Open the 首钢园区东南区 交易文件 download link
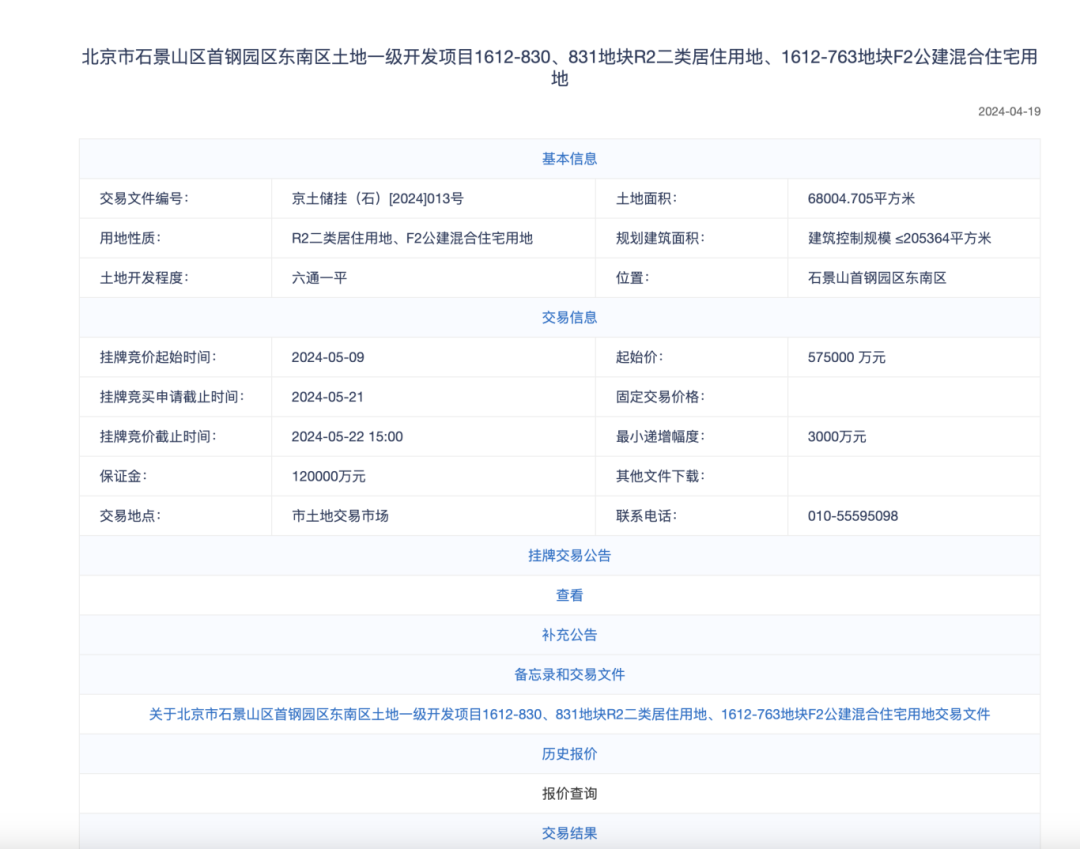Image resolution: width=1080 pixels, height=849 pixels. (569, 714)
